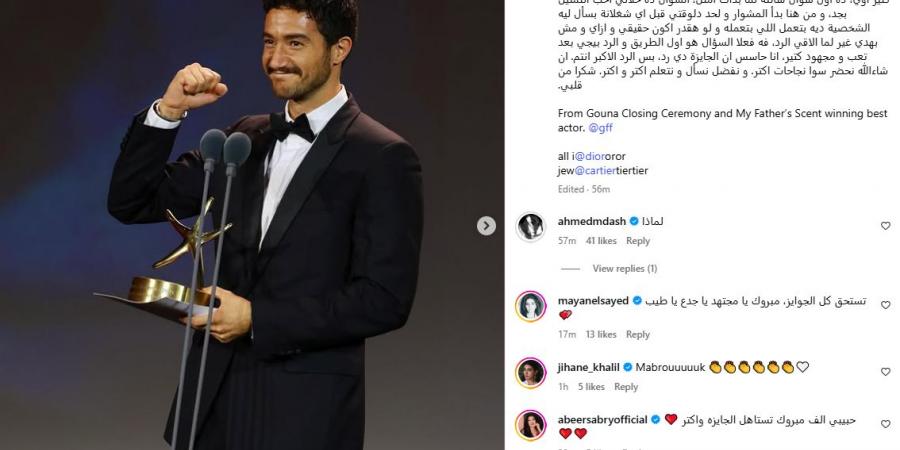This screenshot has width=900, height=450.
Task: Like abeersabryofficial's comment with the heart
Action: pyautogui.click(x=885, y=424)
